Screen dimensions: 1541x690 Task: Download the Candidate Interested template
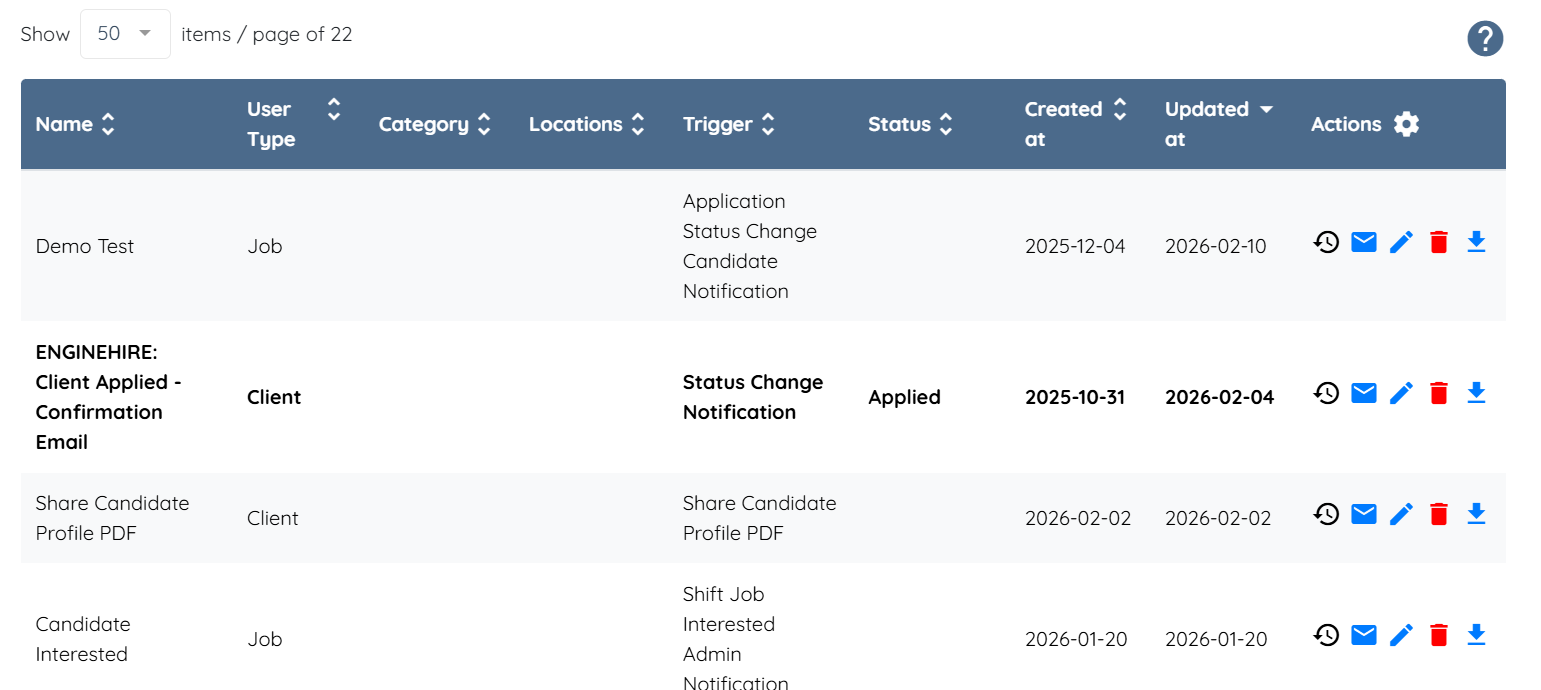(1476, 635)
